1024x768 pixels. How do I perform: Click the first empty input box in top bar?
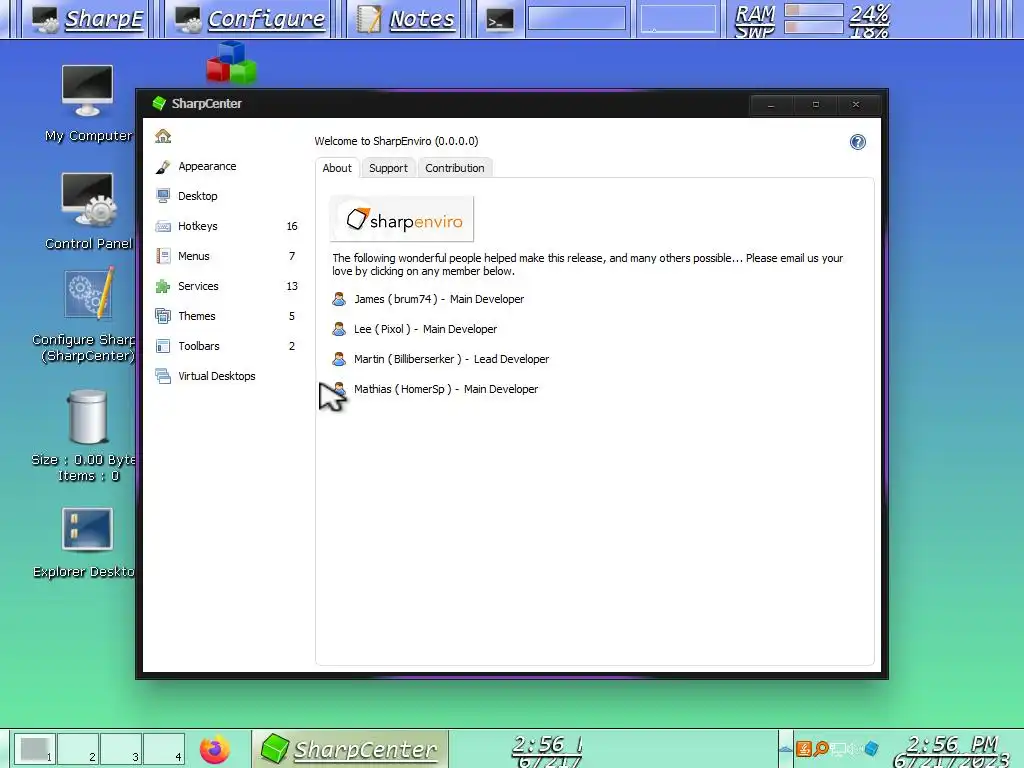coord(577,18)
